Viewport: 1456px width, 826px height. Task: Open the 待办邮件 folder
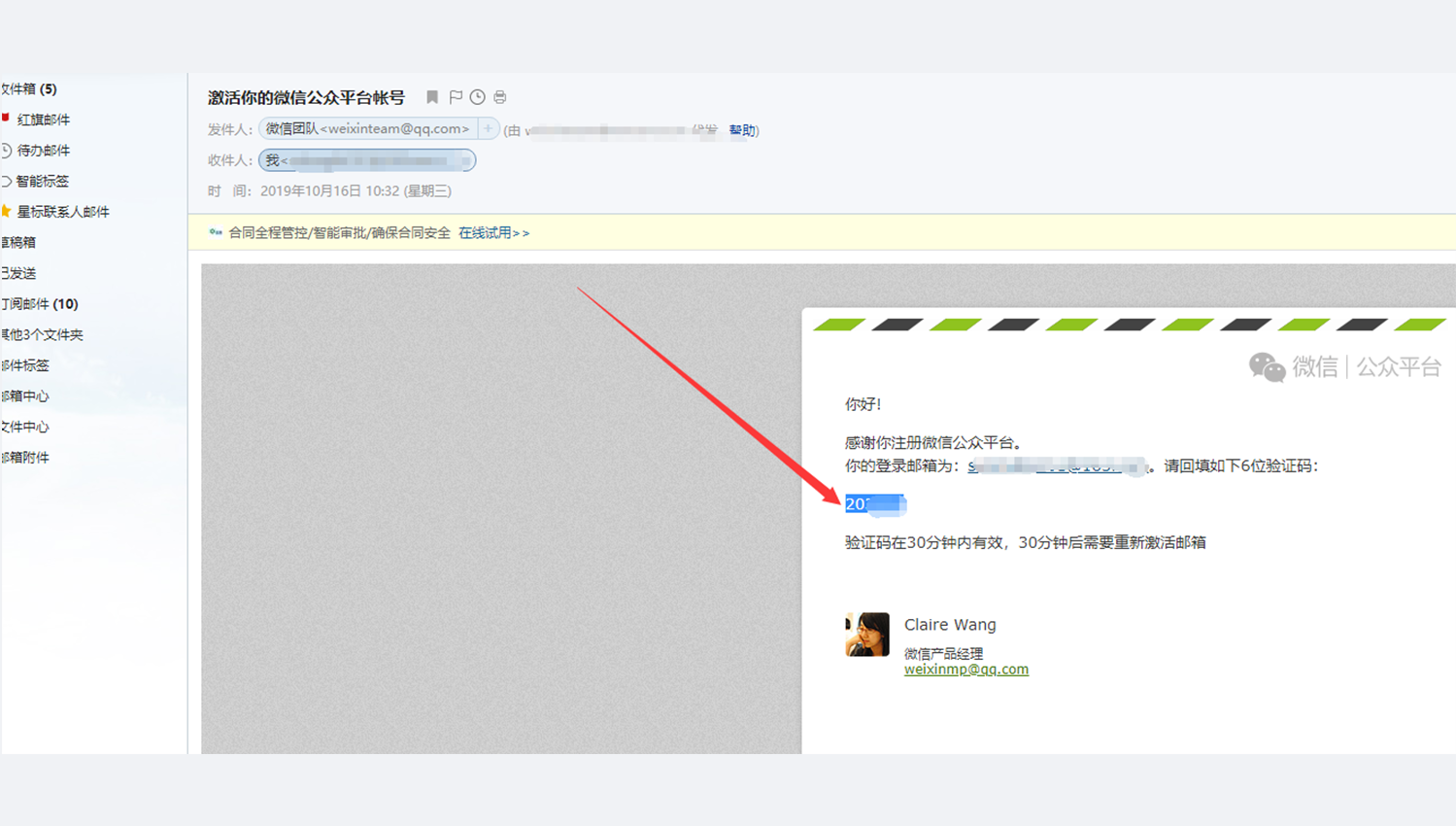point(44,151)
